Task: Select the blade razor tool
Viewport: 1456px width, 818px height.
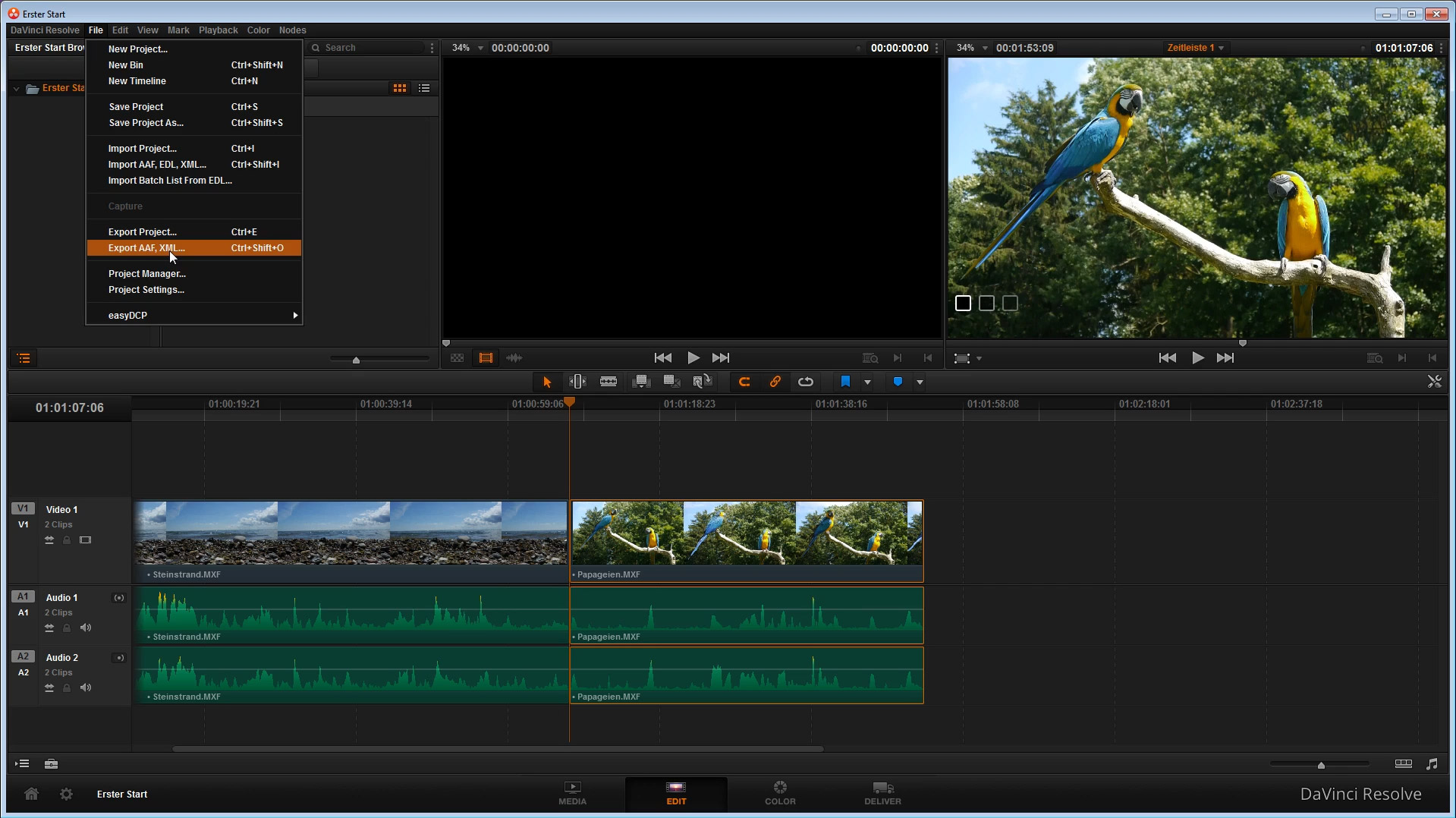Action: pyautogui.click(x=609, y=382)
